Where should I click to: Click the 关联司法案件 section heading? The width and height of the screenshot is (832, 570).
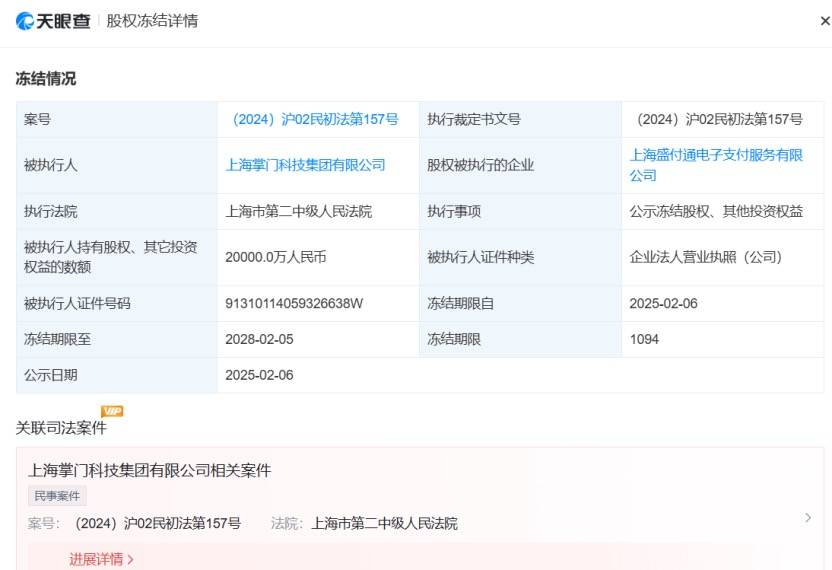tap(61, 428)
